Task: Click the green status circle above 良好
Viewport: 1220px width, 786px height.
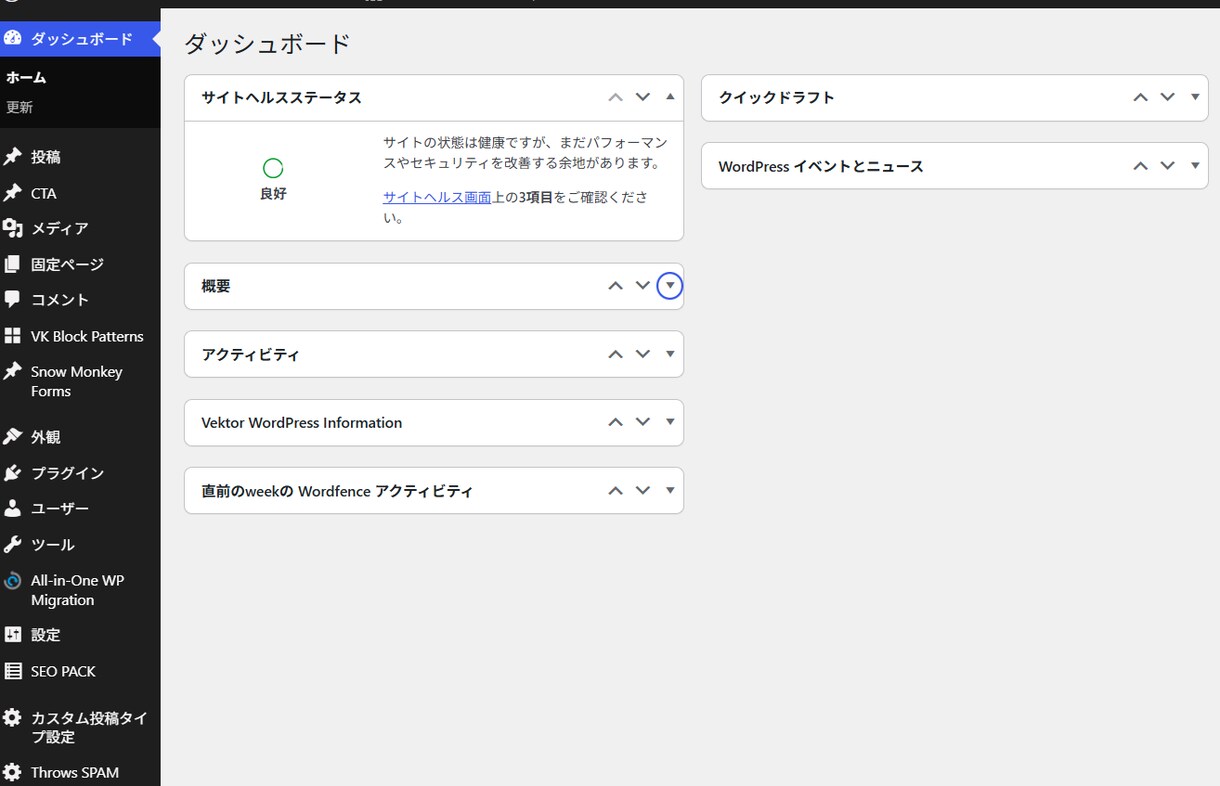Action: [x=273, y=168]
